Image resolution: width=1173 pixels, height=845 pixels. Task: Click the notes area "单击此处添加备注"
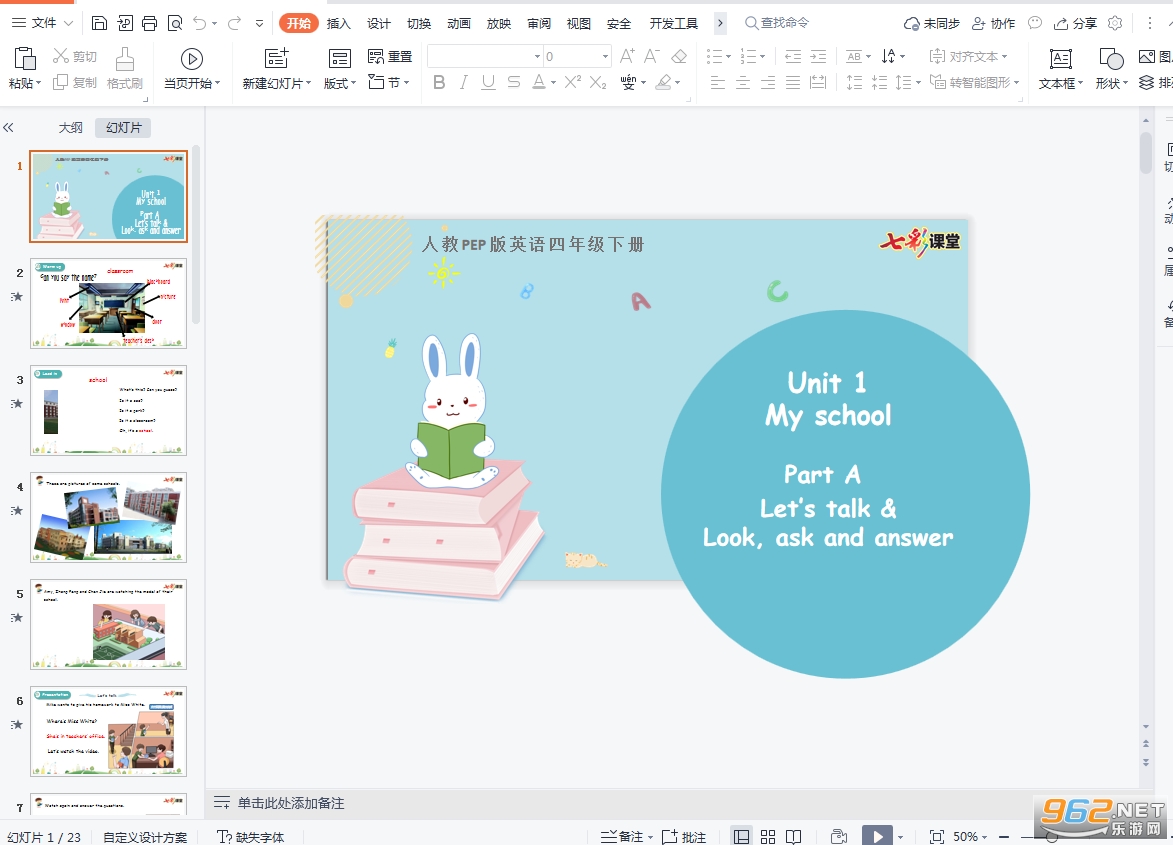coord(291,803)
